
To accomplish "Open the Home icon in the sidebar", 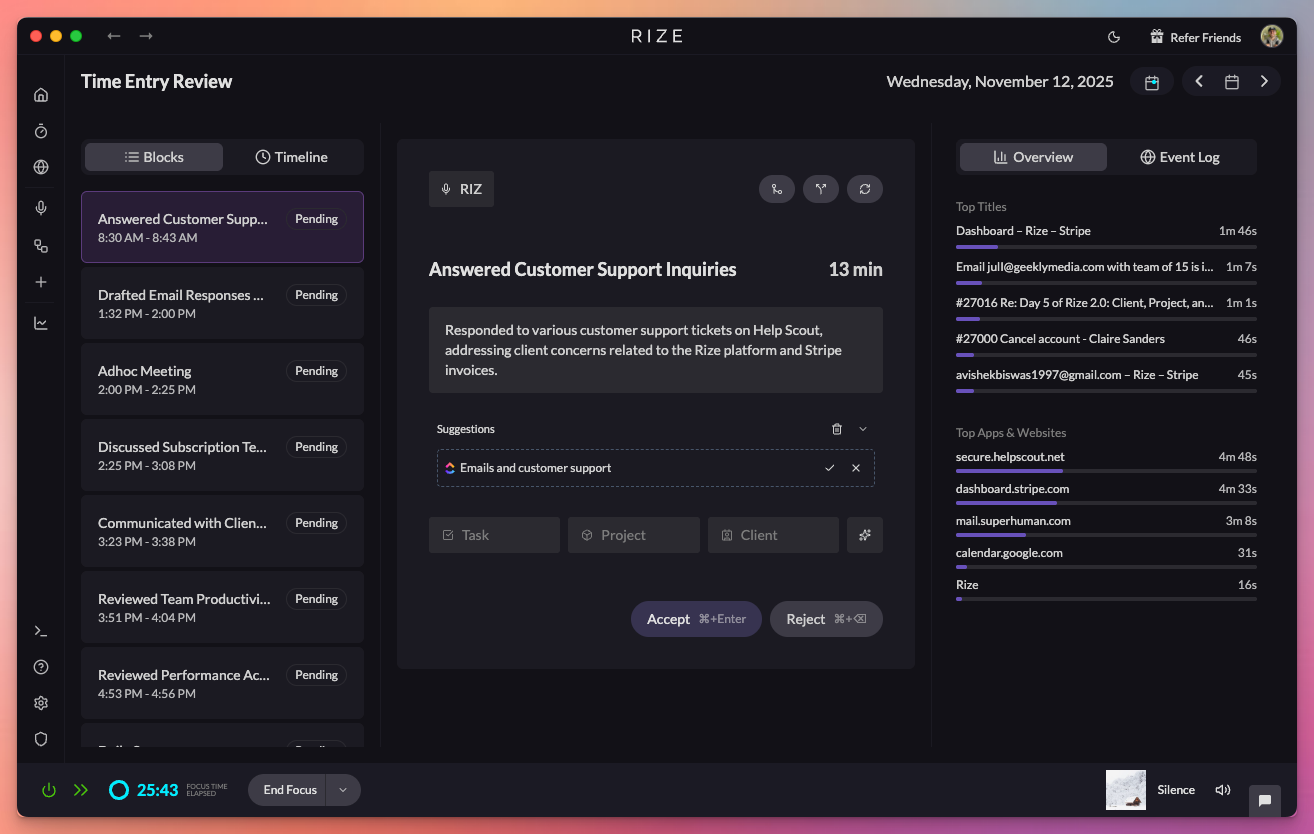I will click(41, 95).
